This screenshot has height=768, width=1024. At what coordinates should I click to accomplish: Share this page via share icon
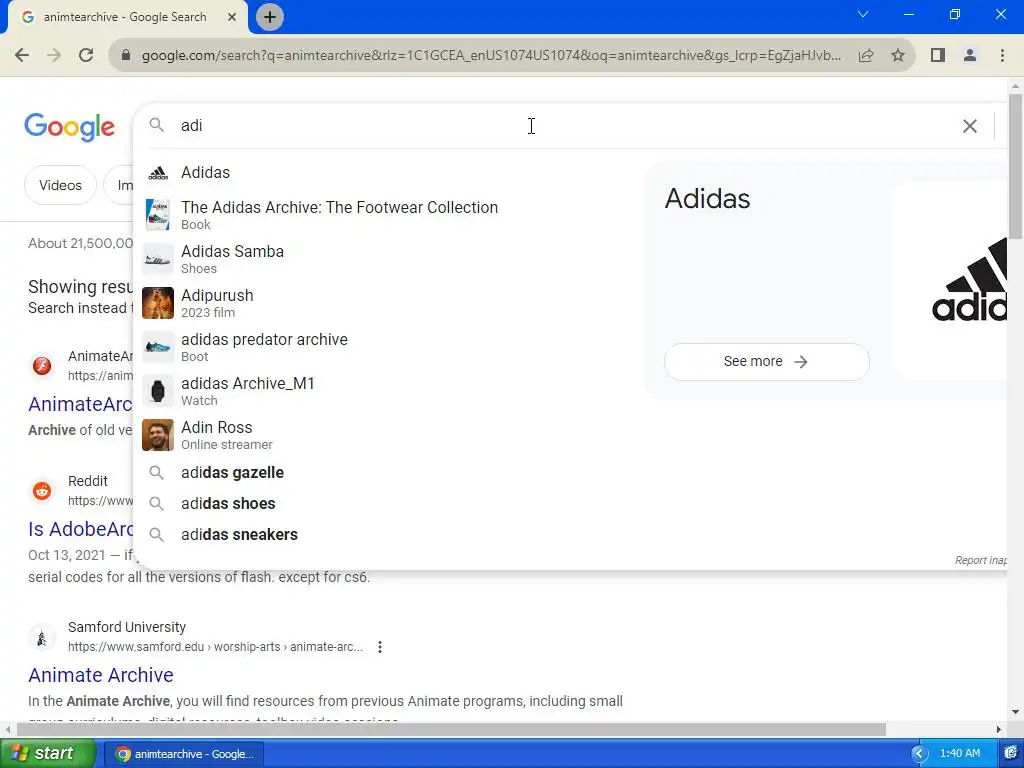(x=866, y=56)
